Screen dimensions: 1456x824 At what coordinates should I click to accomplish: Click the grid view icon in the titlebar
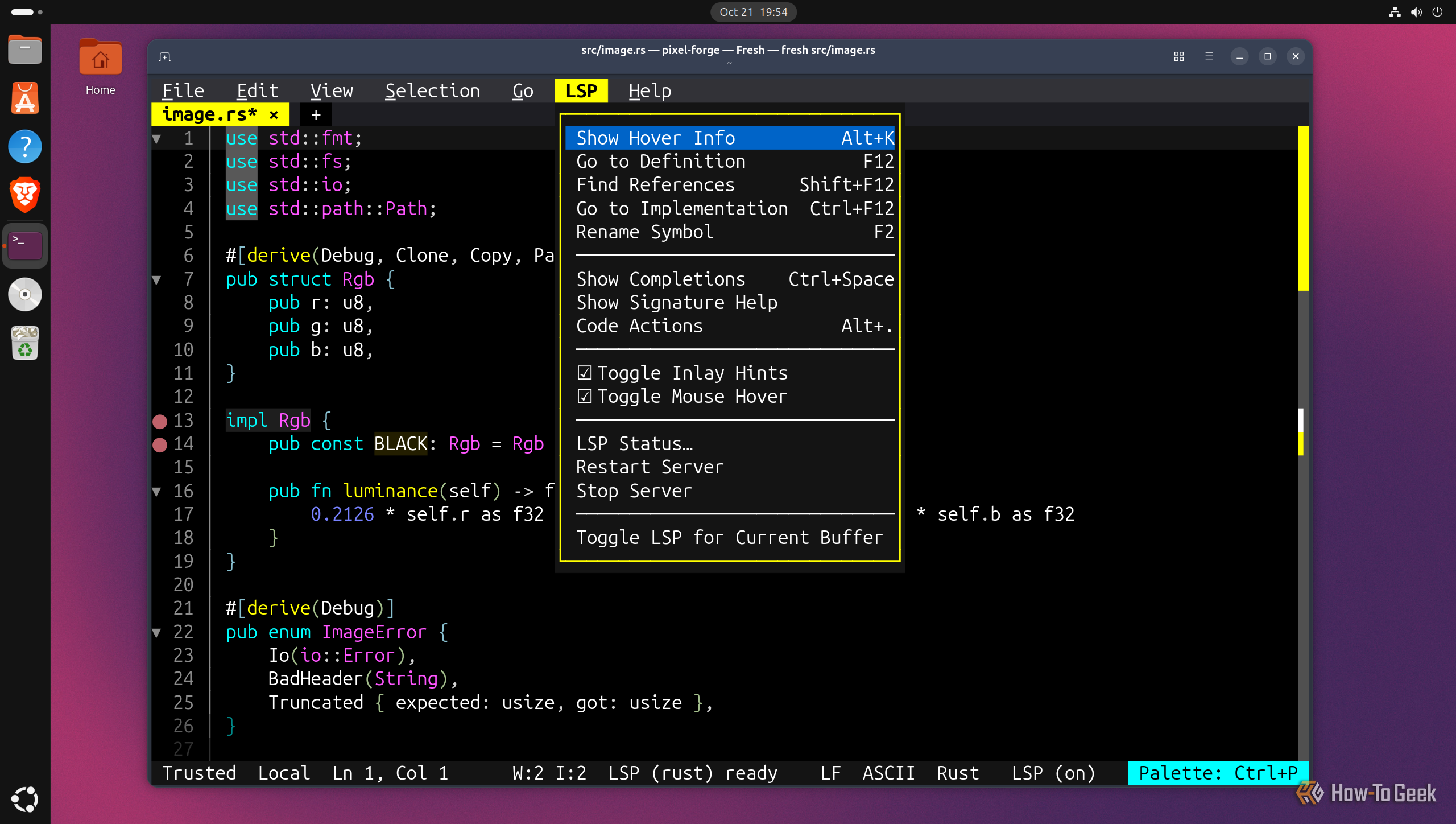pos(1178,56)
